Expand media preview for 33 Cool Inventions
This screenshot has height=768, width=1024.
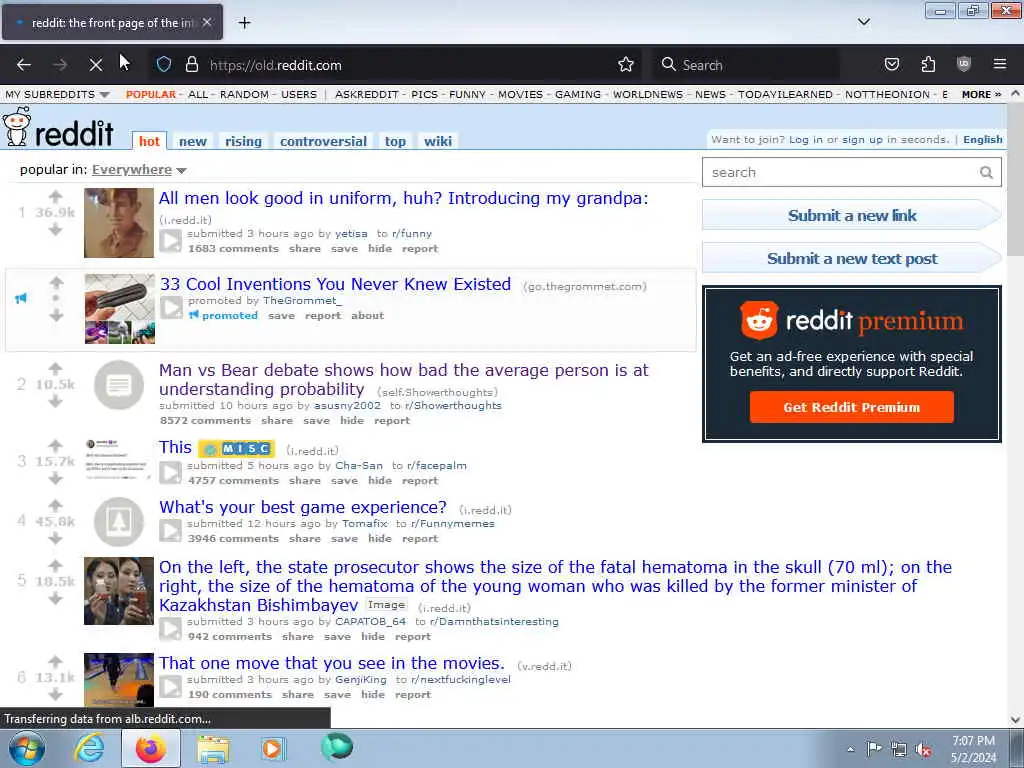[172, 308]
